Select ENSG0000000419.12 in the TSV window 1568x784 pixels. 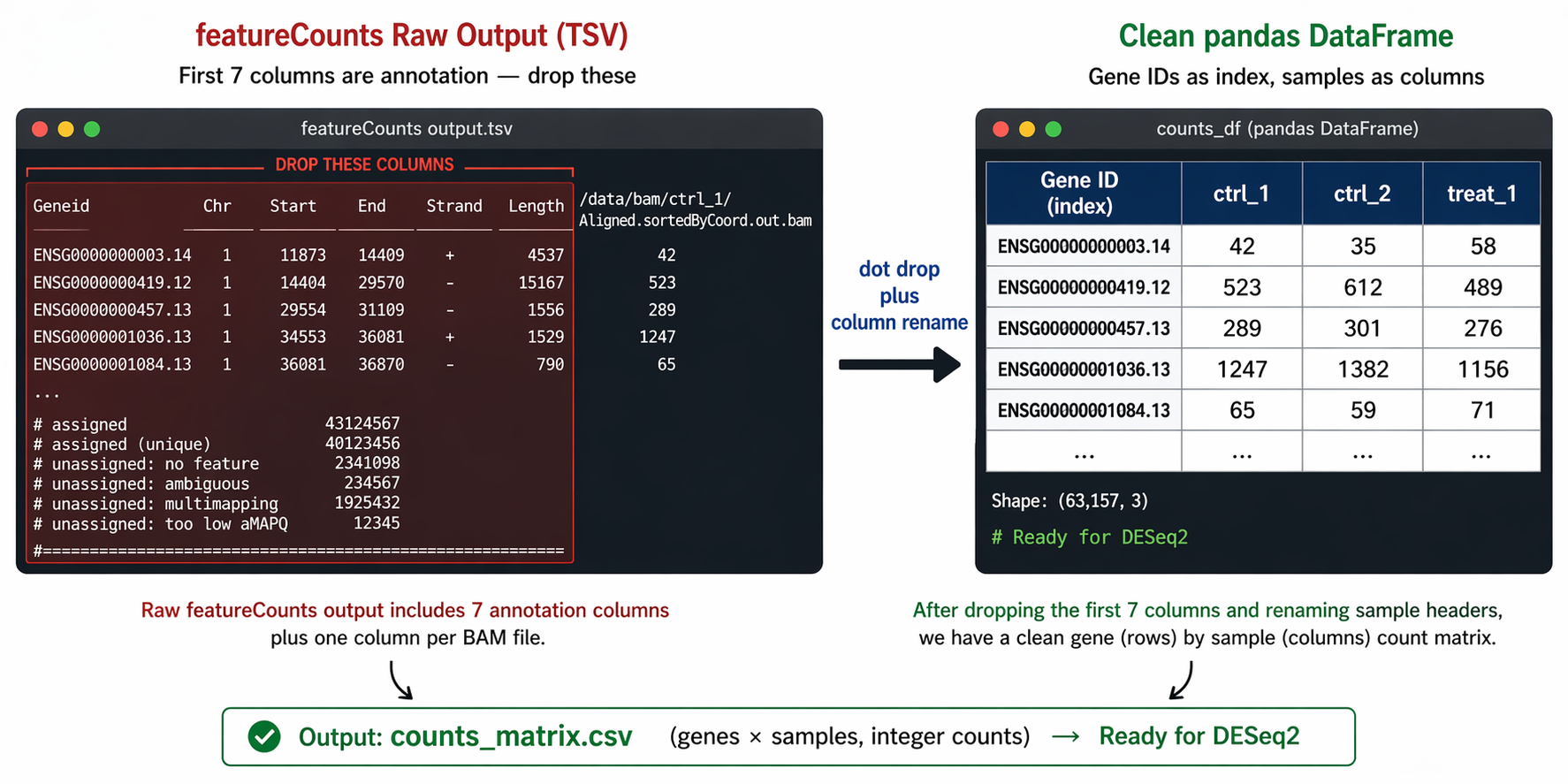[112, 283]
